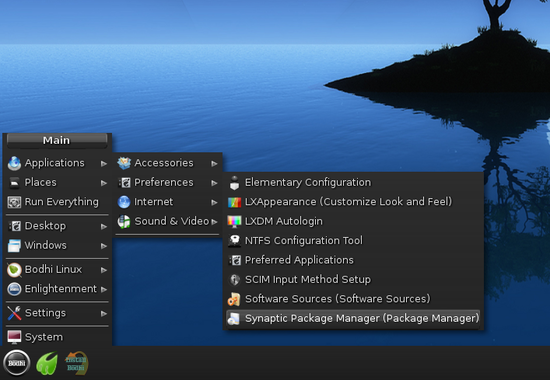Launch Synaptic Package Manager entry

pos(353,319)
